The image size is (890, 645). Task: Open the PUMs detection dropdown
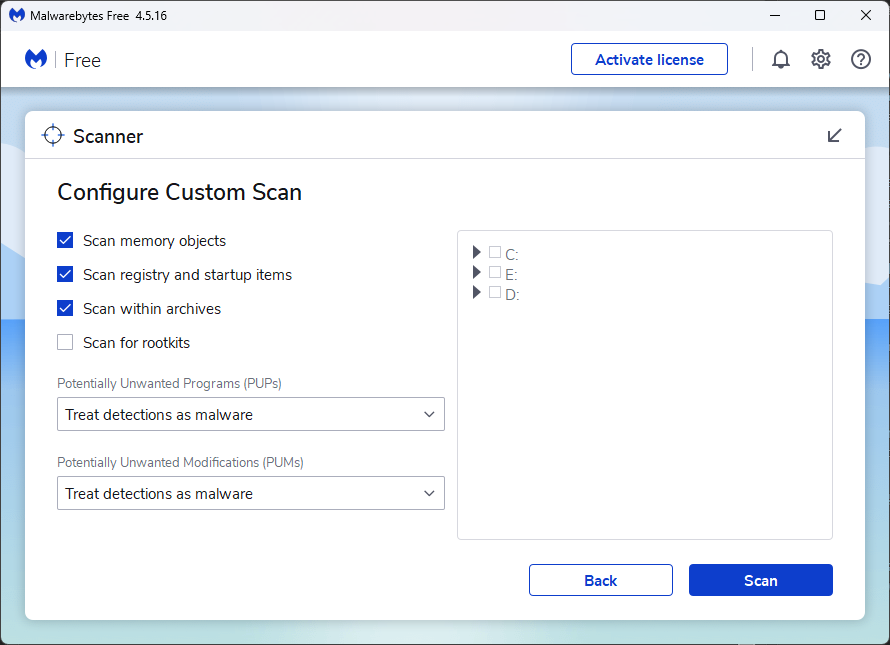250,494
